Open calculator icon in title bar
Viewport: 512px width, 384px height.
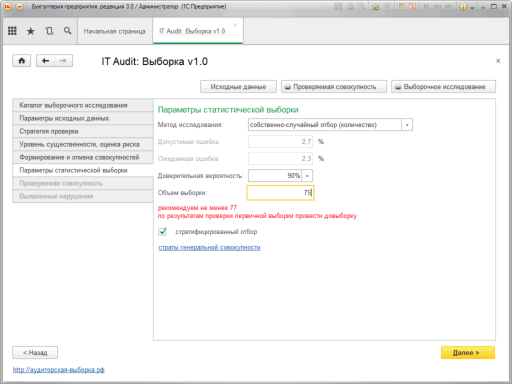401,6
